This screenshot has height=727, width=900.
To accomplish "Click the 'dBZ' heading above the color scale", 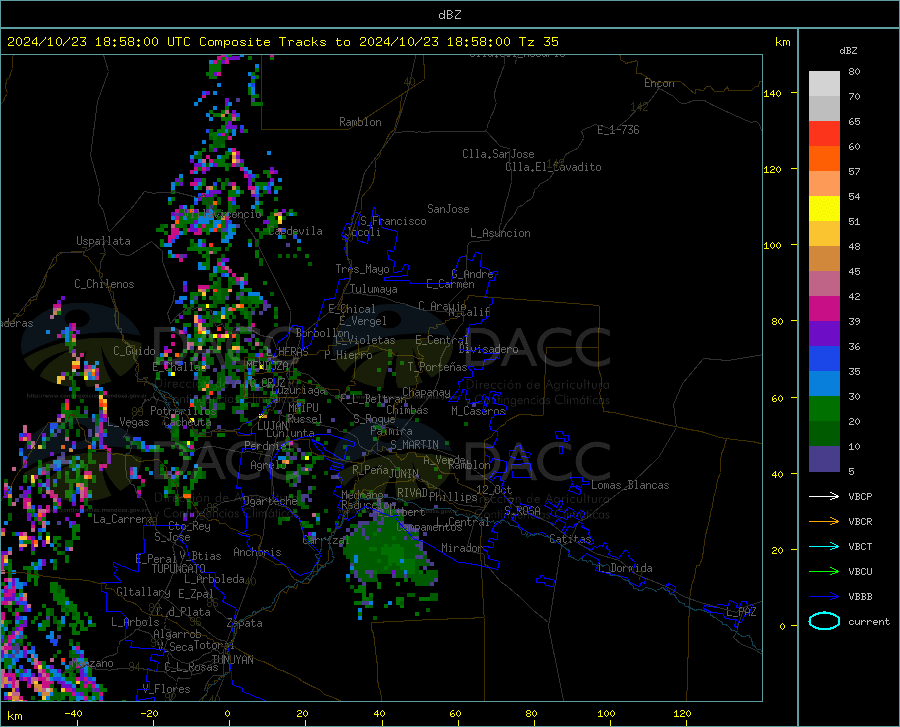I will pos(848,50).
